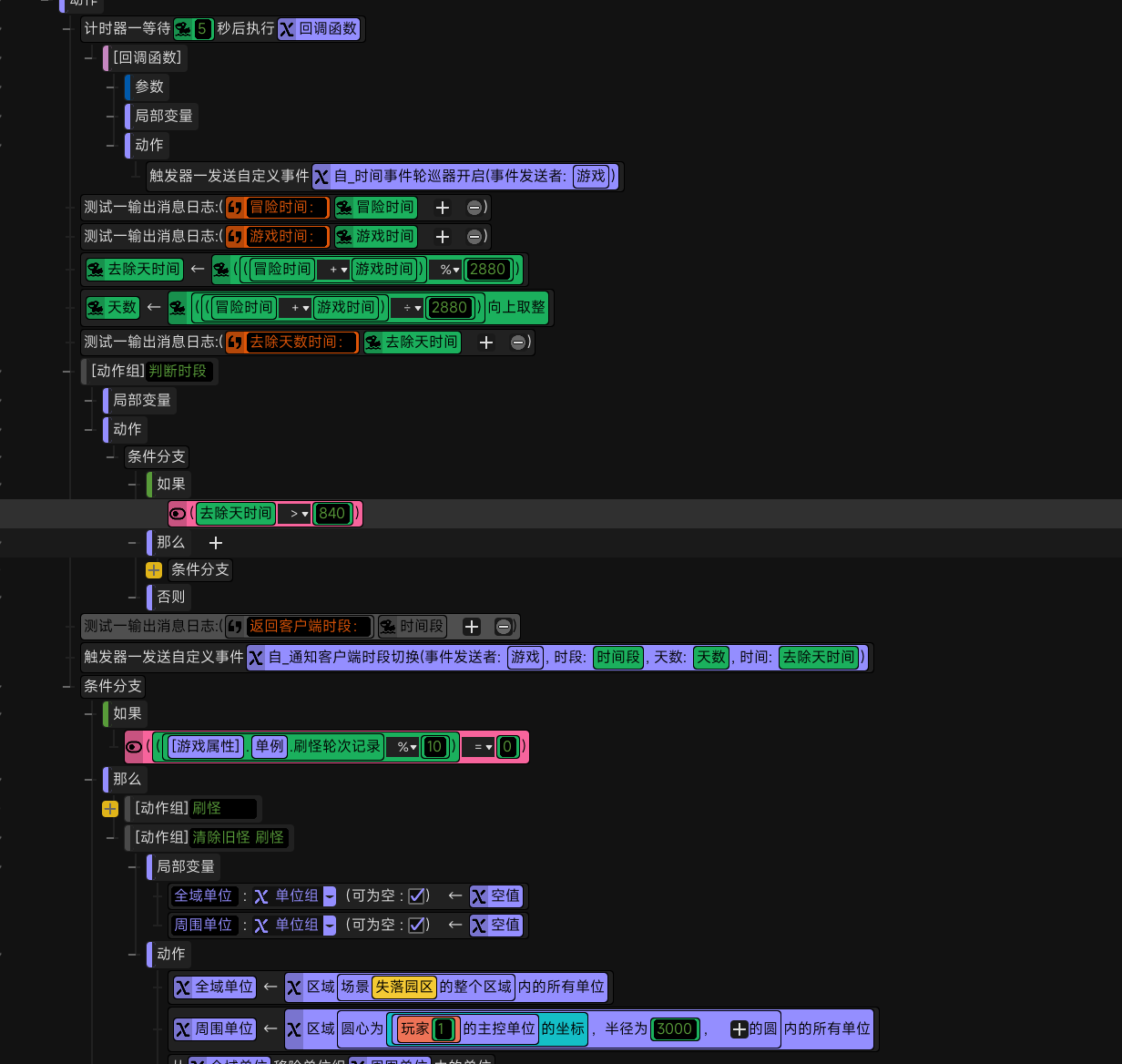Toggle 可为空 checkbox for 全域单位
This screenshot has height=1064, width=1122.
[416, 896]
